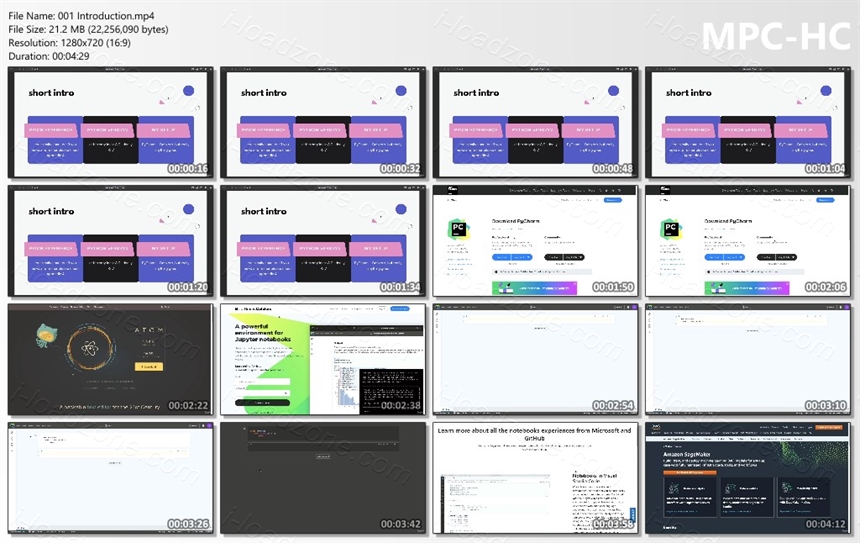
Task: Open the thumbnail stamped 00:00:16
Action: coord(110,122)
